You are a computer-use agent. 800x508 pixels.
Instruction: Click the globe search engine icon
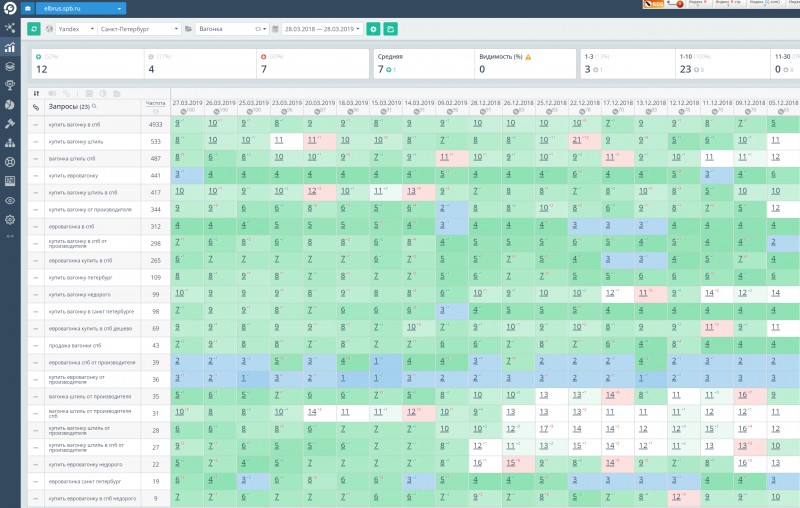click(x=49, y=29)
